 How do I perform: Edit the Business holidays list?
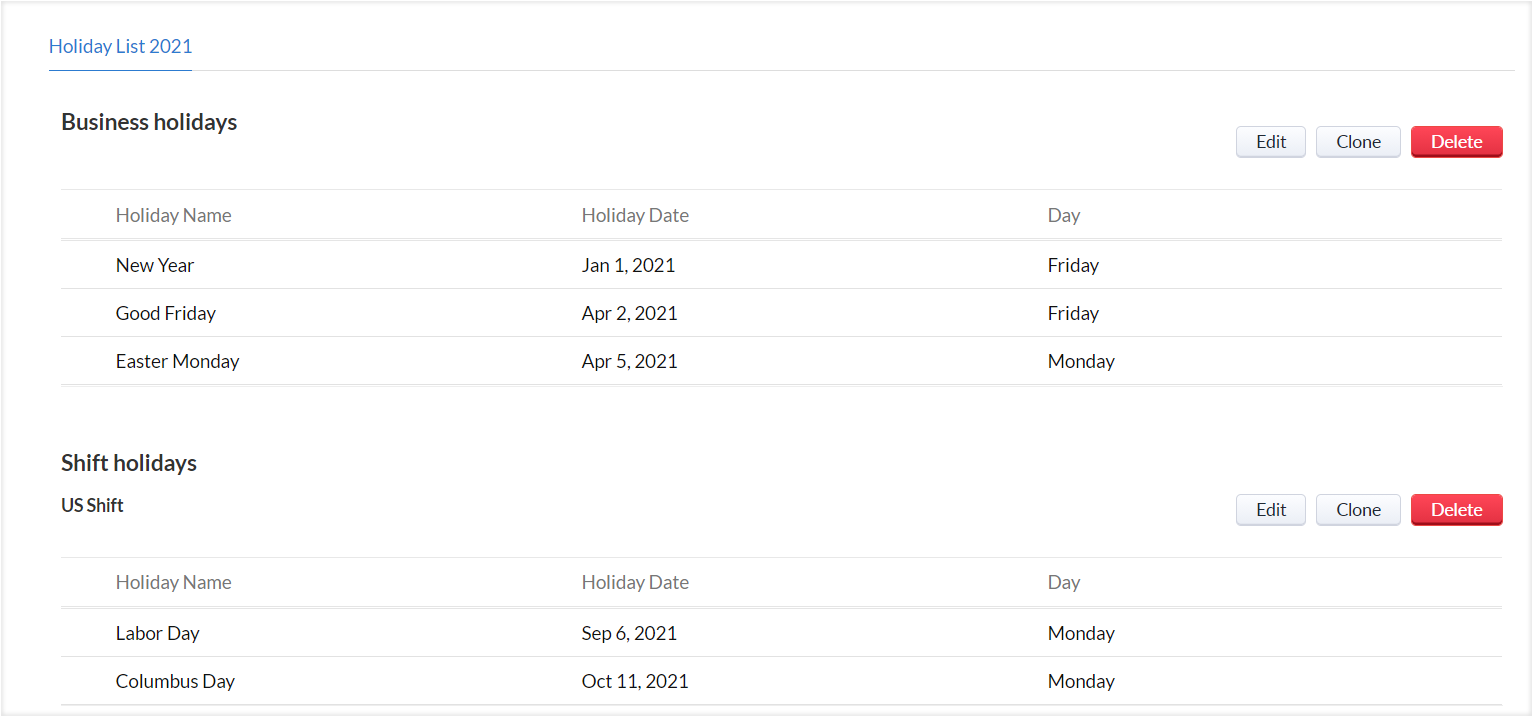[x=1270, y=142]
